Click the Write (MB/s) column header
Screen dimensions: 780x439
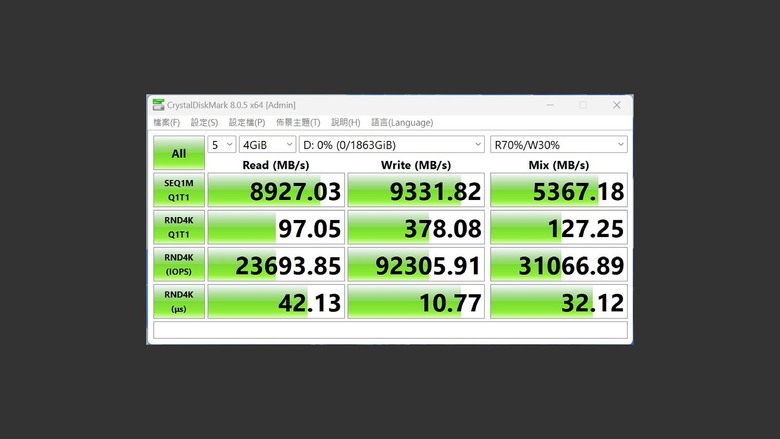[416, 165]
